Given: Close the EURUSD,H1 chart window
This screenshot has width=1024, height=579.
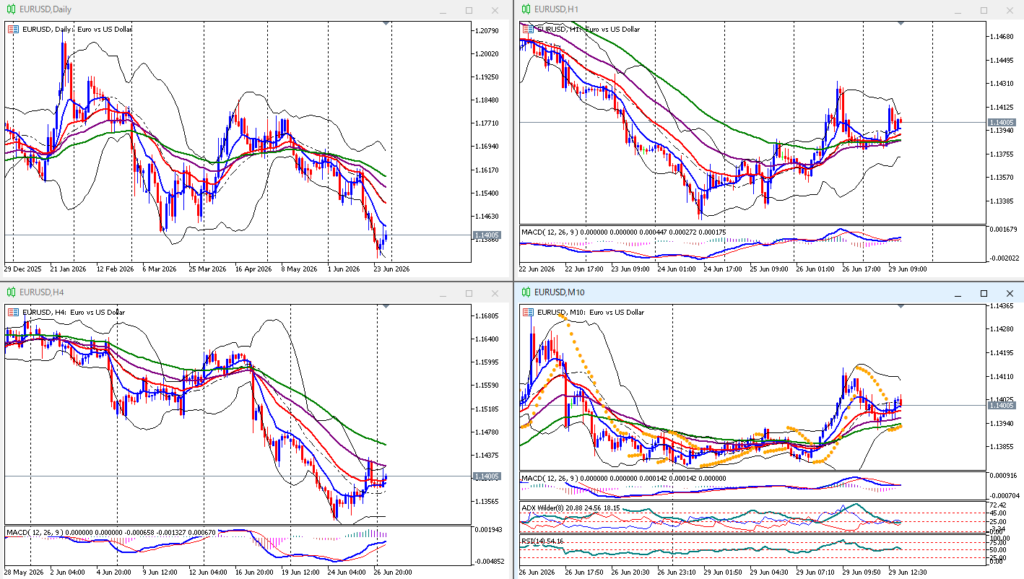Looking at the screenshot, I should pyautogui.click(x=1010, y=10).
